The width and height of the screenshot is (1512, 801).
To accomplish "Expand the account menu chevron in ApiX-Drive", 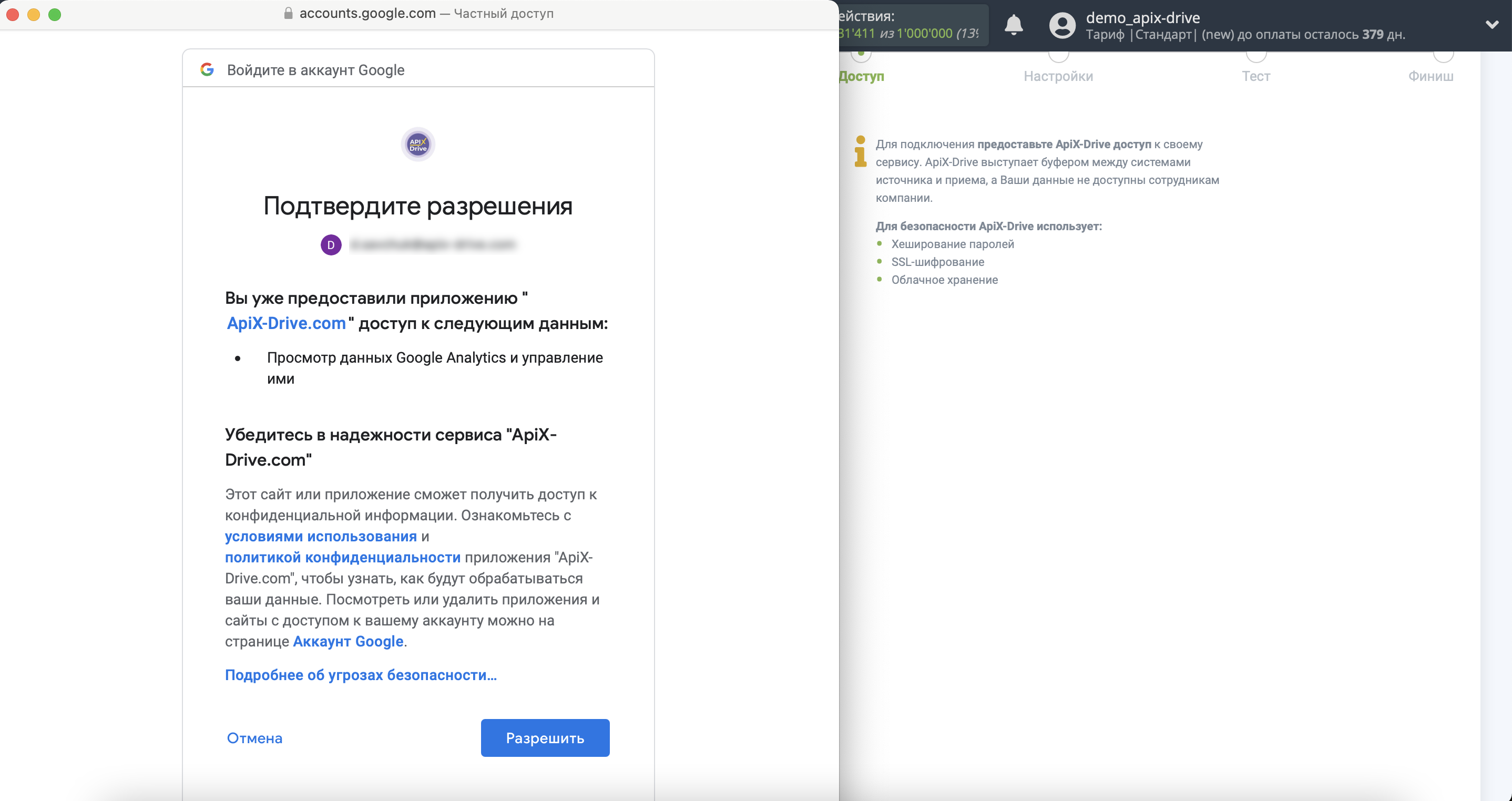I will (x=1491, y=25).
